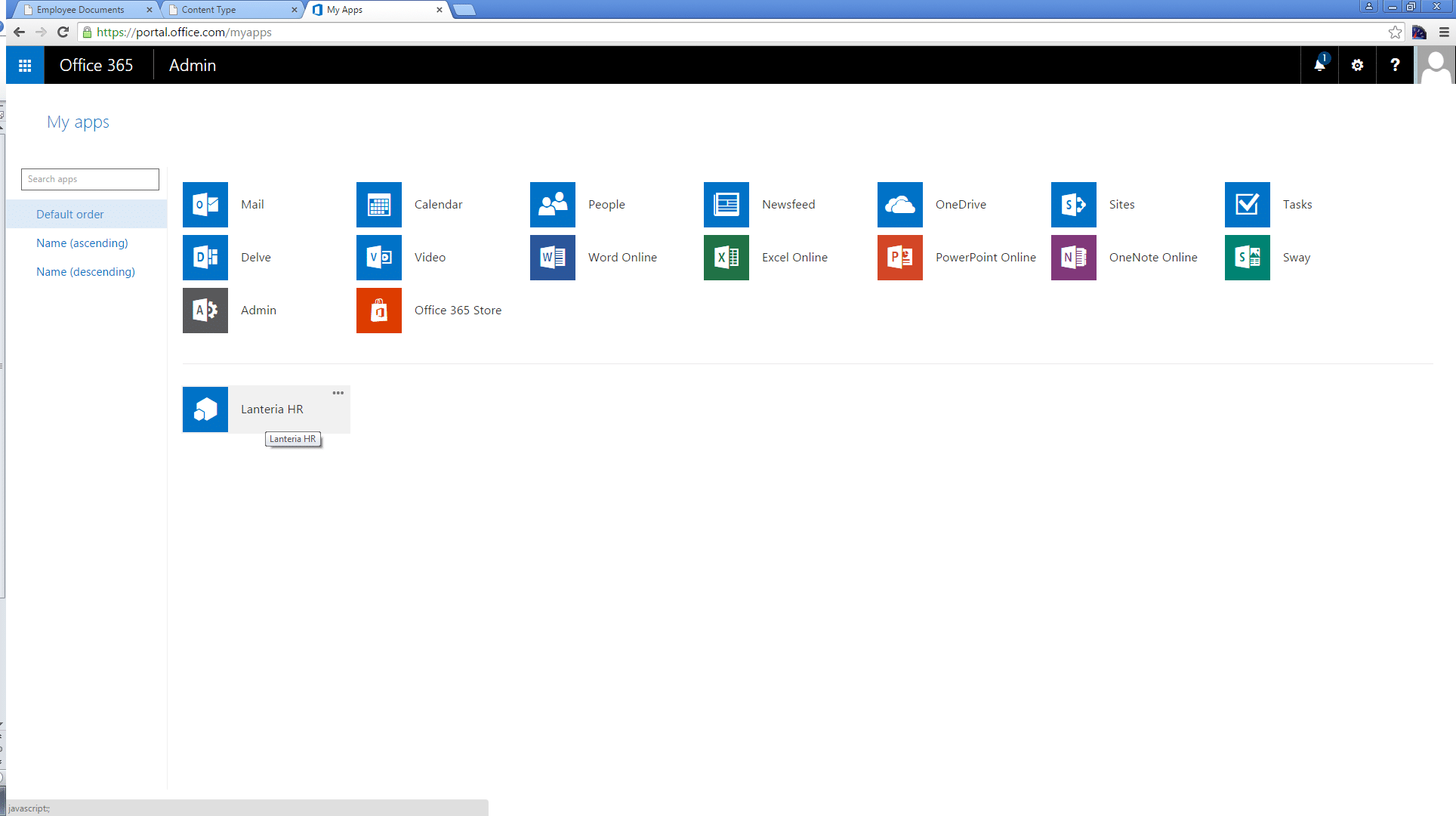The image size is (1456, 816).
Task: Open the Office 365 Store bag icon
Action: (x=379, y=311)
